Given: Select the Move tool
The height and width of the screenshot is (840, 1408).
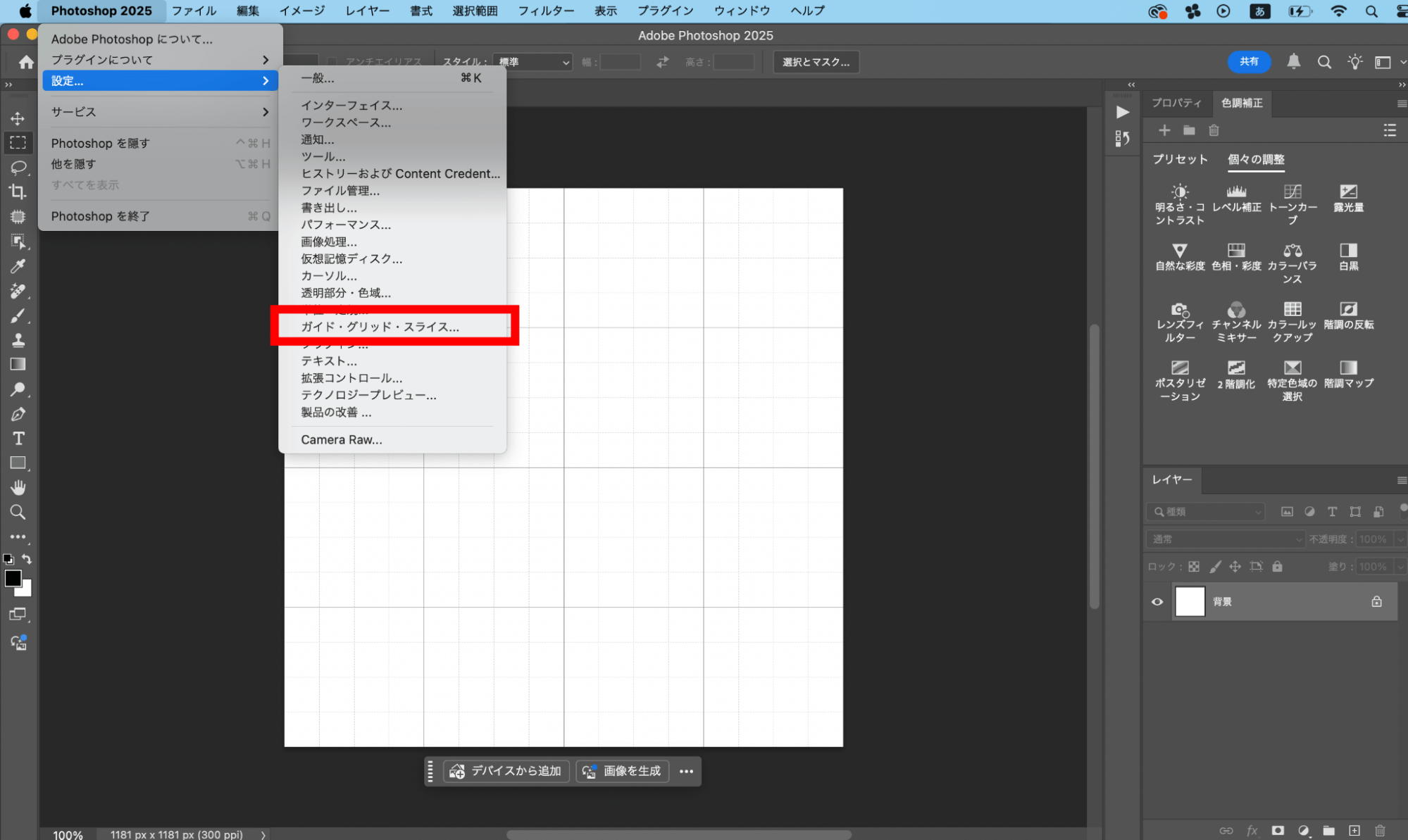Looking at the screenshot, I should (18, 119).
